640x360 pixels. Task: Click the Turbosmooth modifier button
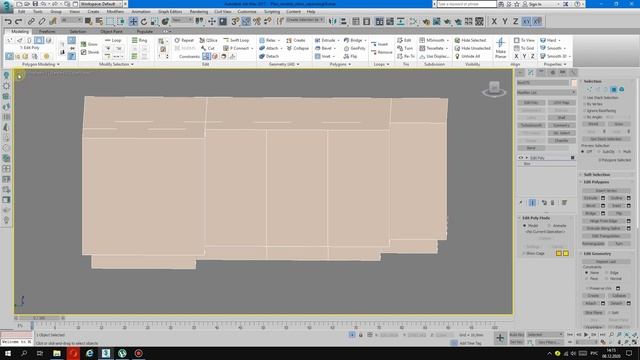click(x=531, y=125)
